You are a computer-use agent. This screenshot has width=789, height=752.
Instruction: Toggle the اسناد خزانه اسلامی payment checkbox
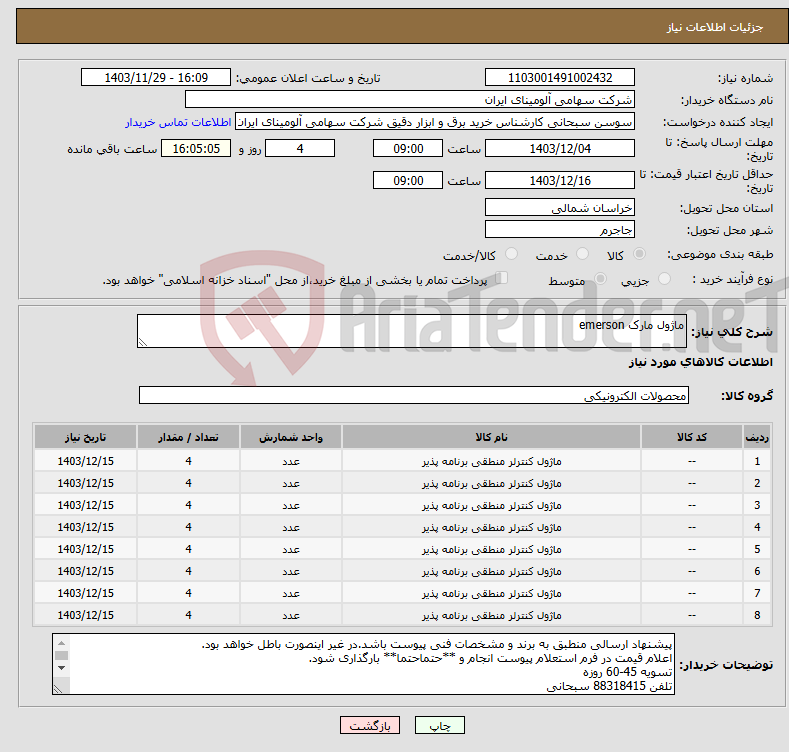pos(501,278)
